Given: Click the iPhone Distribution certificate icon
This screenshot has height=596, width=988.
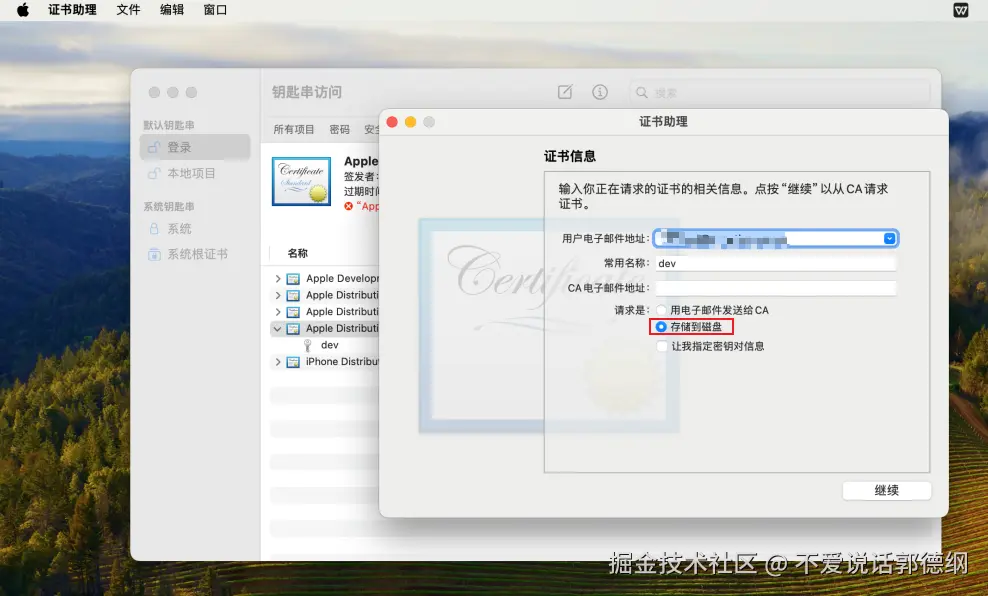Looking at the screenshot, I should pos(293,362).
